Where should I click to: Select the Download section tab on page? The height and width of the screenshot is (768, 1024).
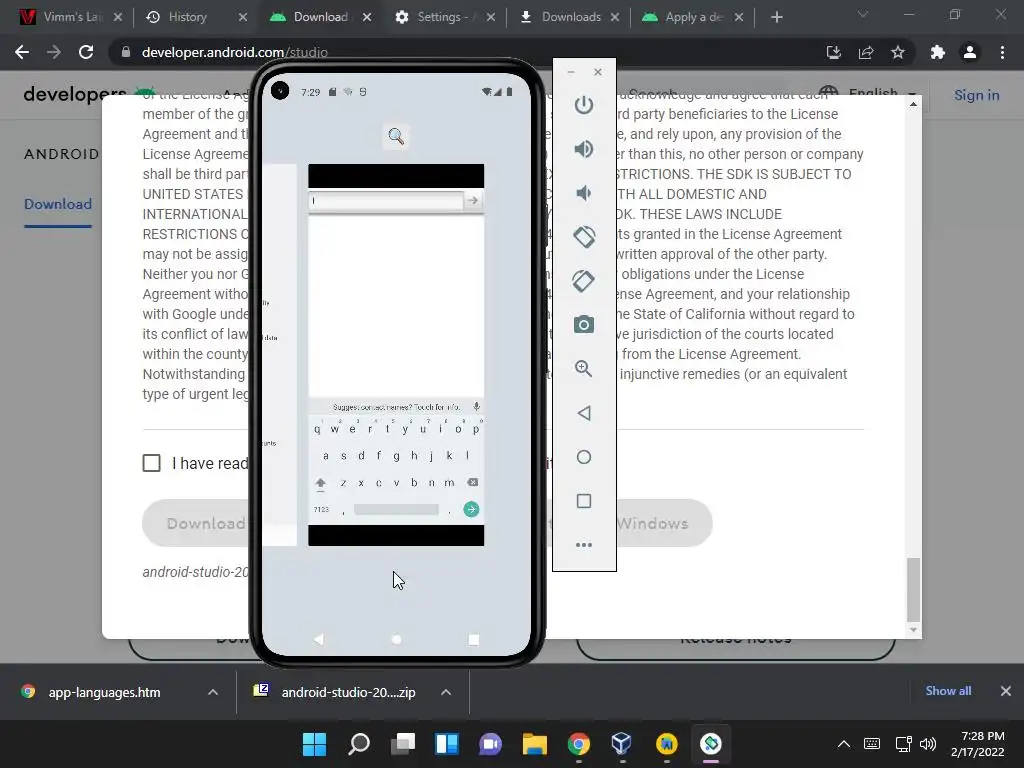[x=58, y=204]
